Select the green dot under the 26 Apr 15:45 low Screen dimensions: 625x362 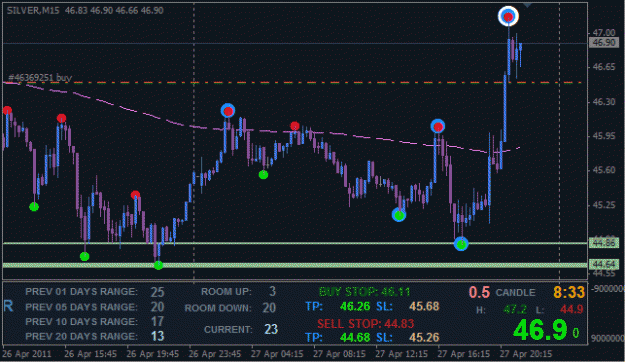pyautogui.click(x=85, y=256)
